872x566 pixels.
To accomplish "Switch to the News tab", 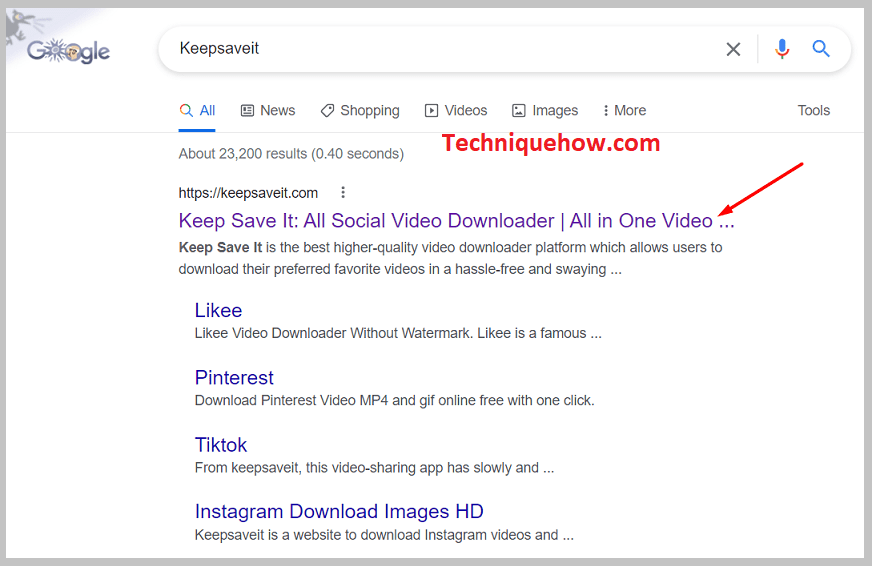I will [x=267, y=111].
